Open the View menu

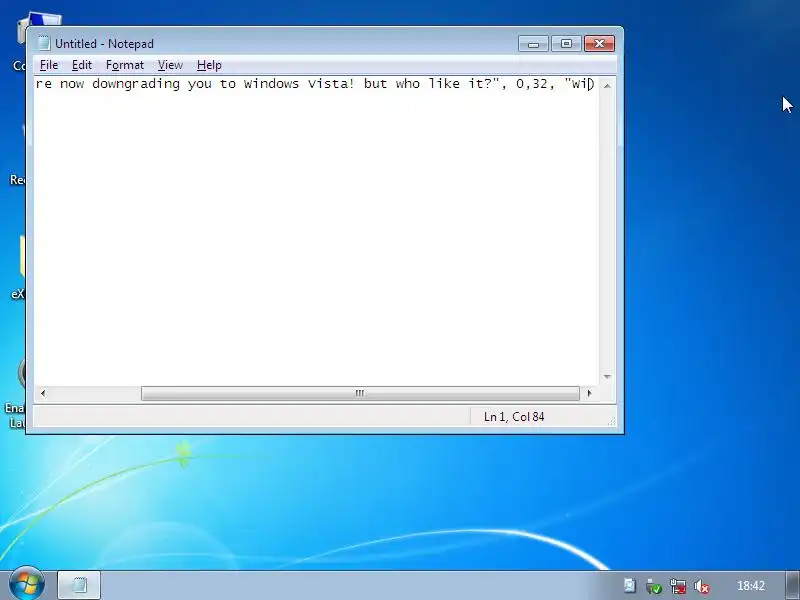(170, 65)
